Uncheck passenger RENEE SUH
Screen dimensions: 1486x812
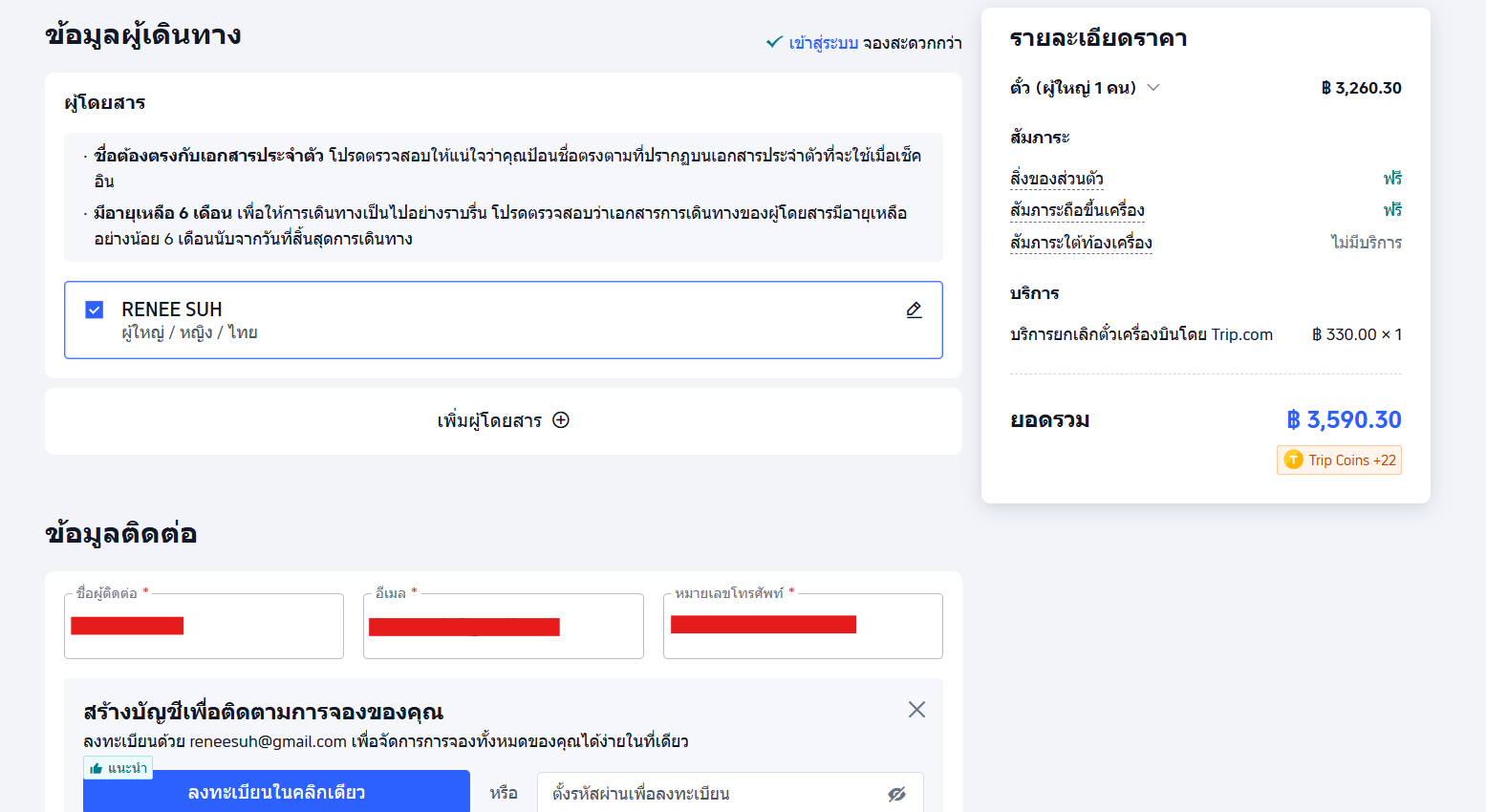[94, 310]
